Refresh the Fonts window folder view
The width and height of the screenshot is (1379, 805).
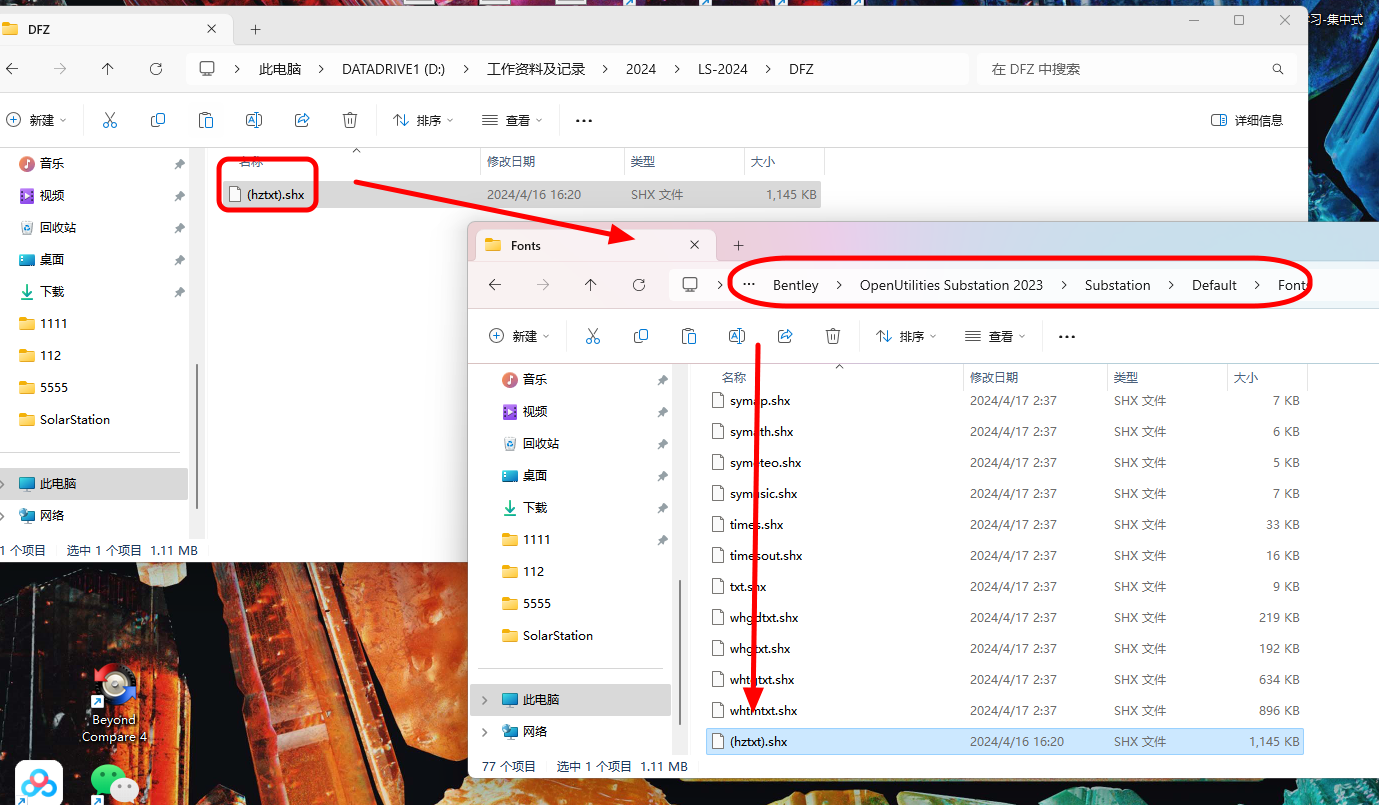[639, 285]
